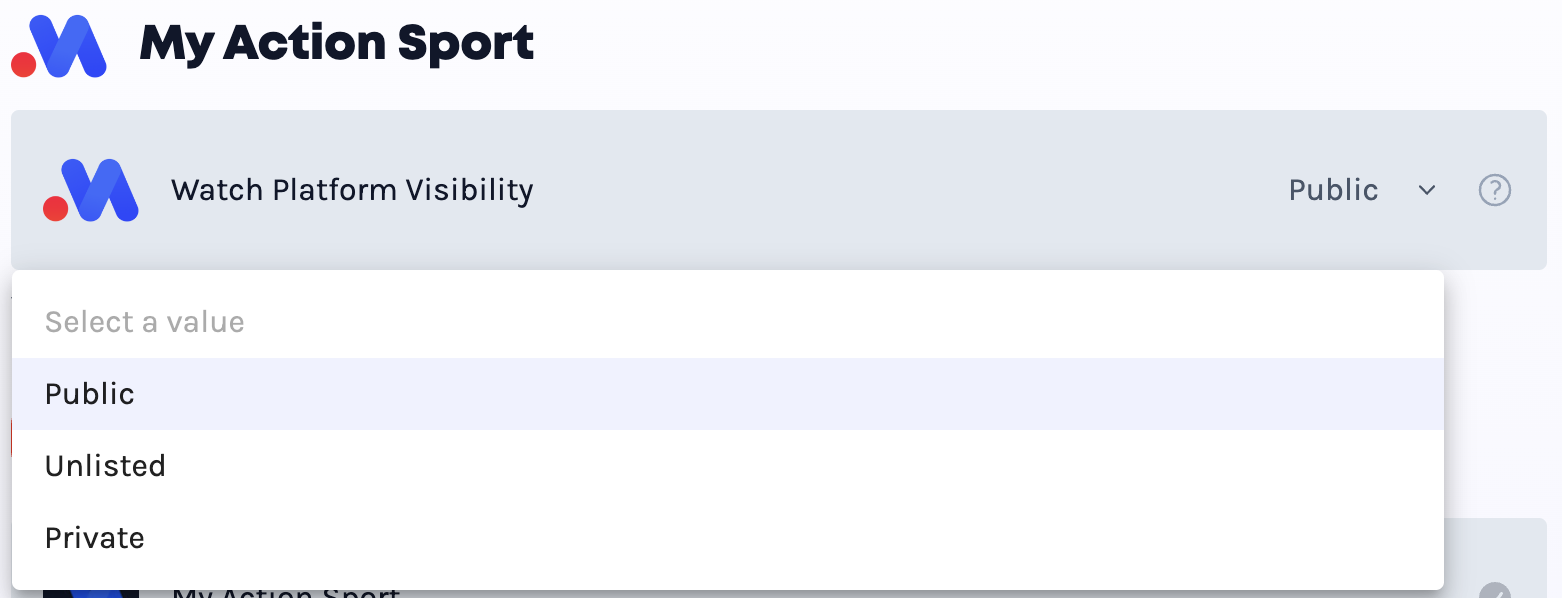
Task: Click the checkmark icon on the bottom card
Action: pos(1494,592)
